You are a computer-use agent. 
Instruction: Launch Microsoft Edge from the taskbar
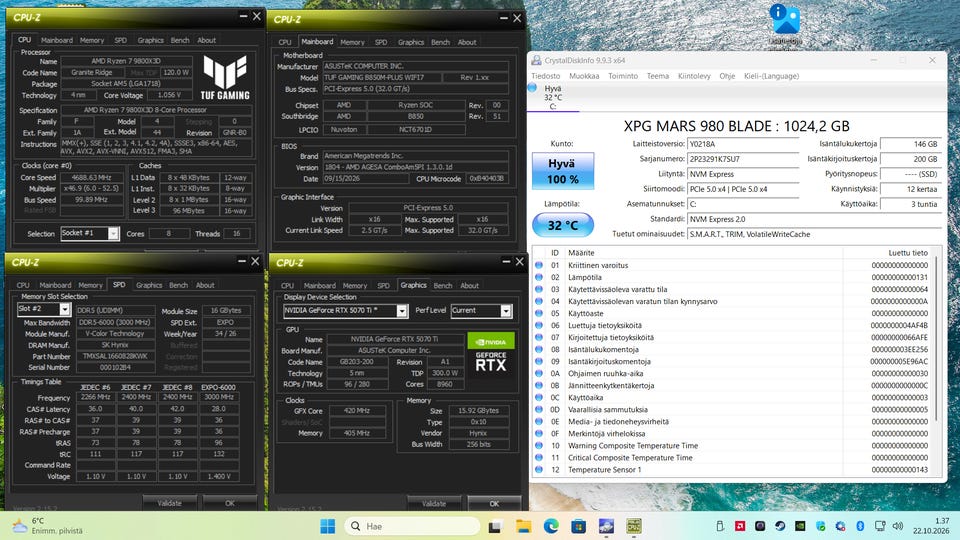[551, 526]
